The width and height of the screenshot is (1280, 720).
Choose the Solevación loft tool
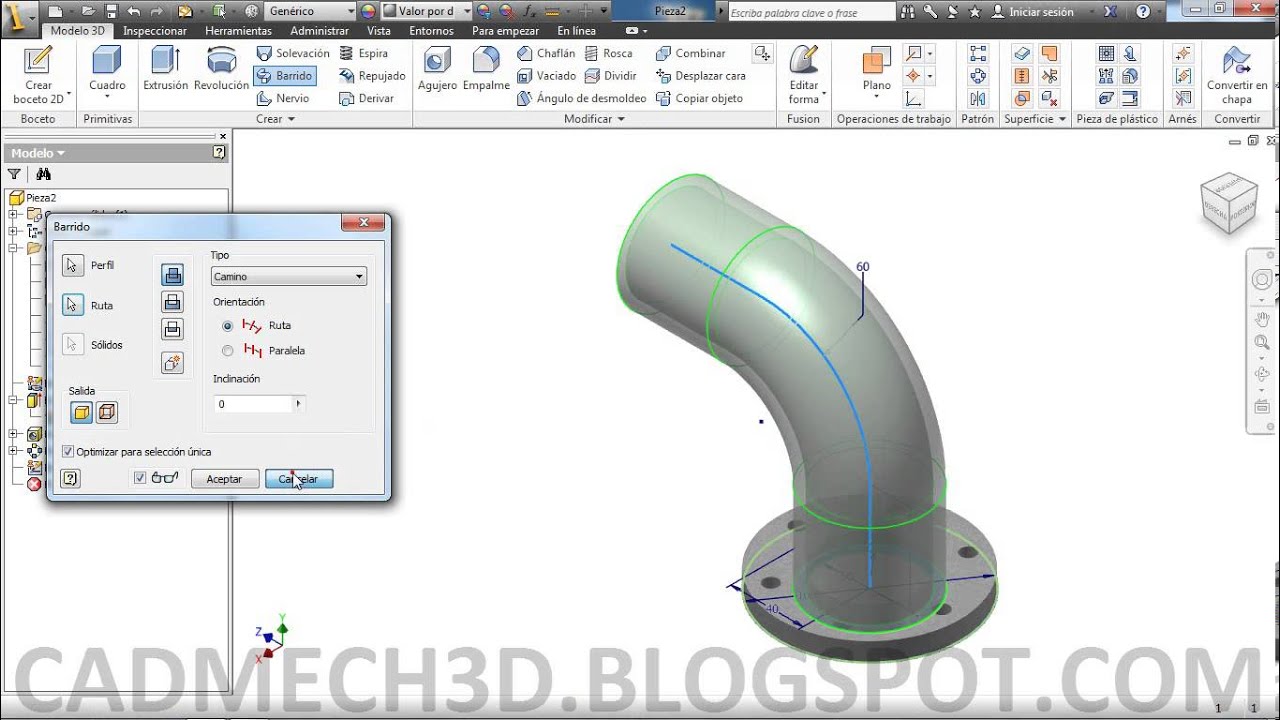pyautogui.click(x=293, y=53)
